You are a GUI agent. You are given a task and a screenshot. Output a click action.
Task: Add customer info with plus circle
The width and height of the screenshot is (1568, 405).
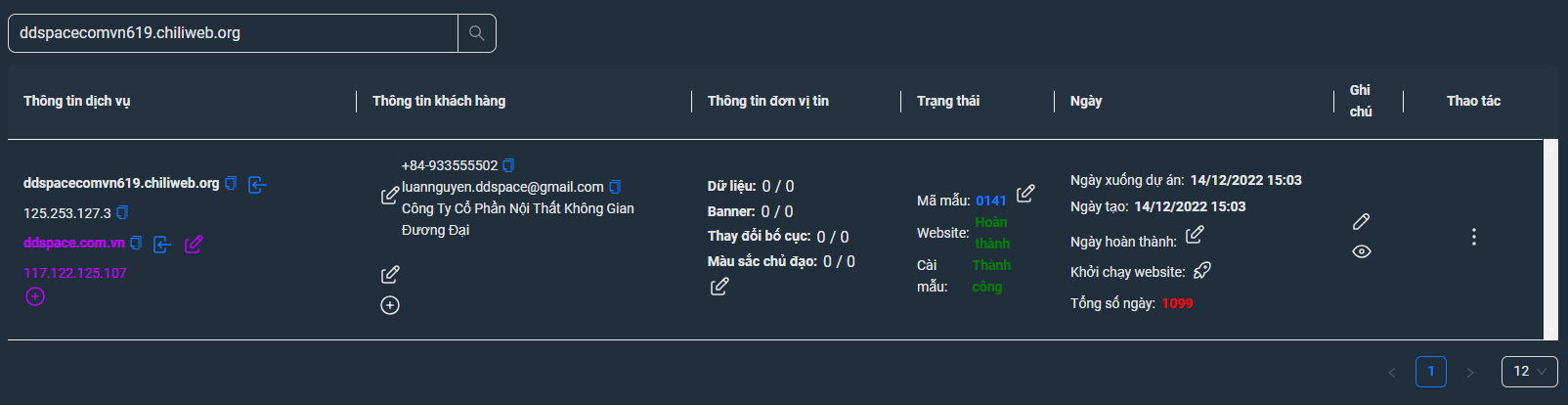[390, 305]
